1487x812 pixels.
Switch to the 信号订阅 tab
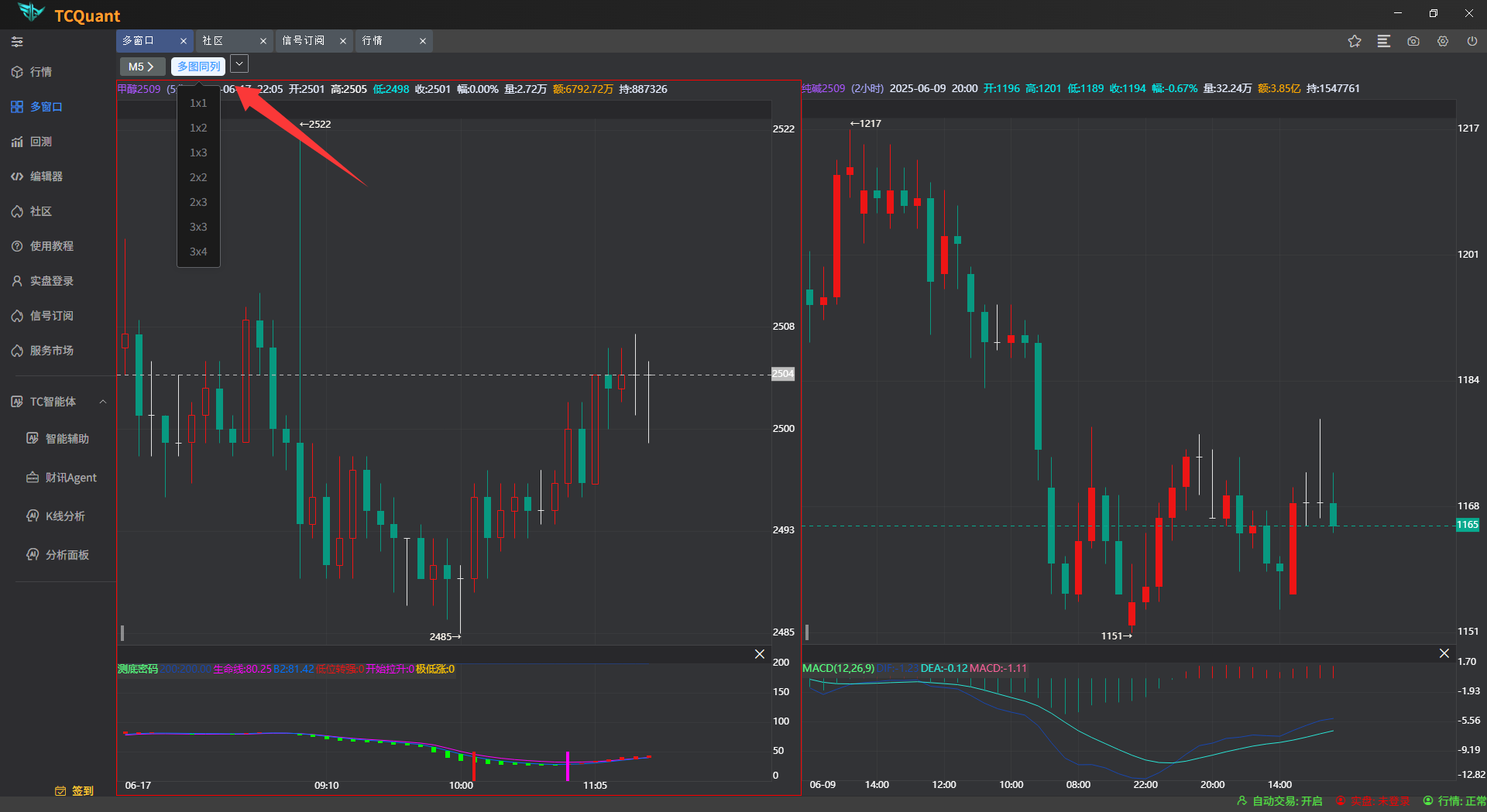coord(304,40)
